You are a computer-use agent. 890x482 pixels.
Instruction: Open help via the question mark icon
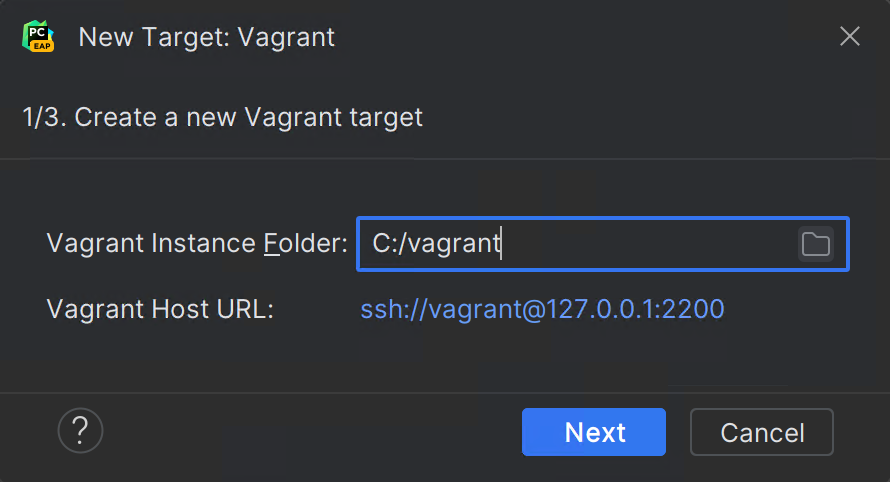coord(81,431)
